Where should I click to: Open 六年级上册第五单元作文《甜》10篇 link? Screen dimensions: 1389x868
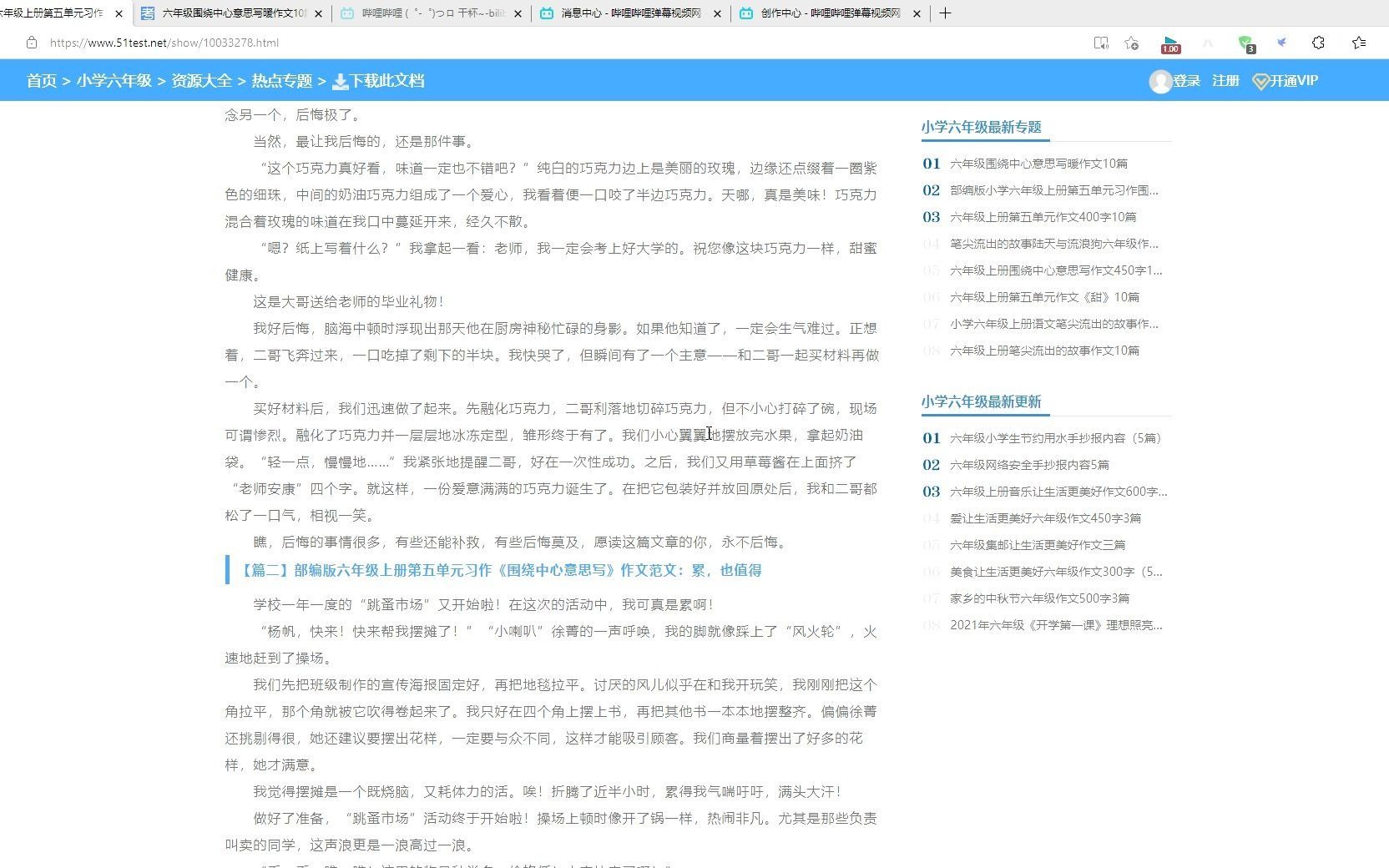[1044, 297]
